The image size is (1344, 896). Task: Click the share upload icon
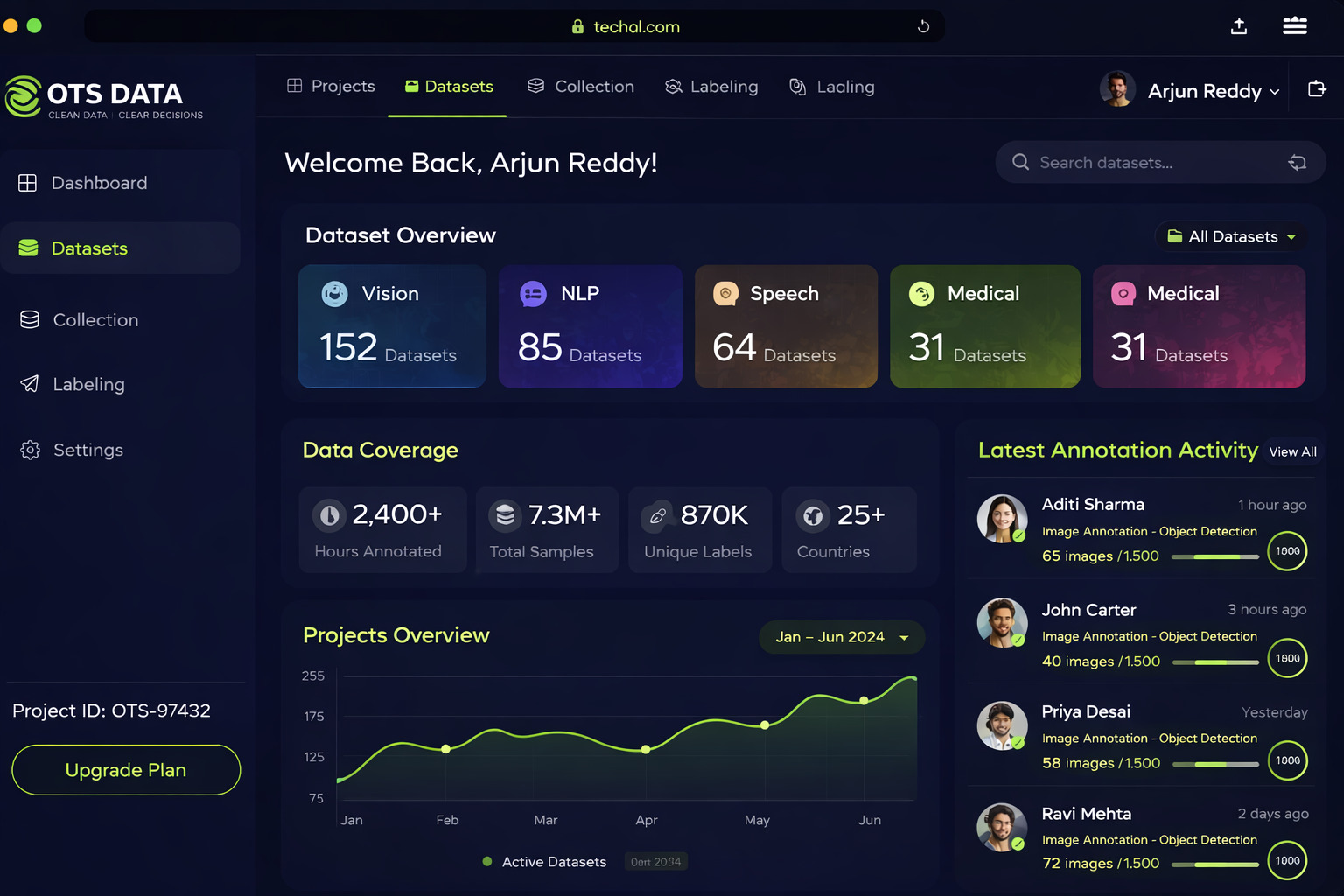(x=1238, y=26)
